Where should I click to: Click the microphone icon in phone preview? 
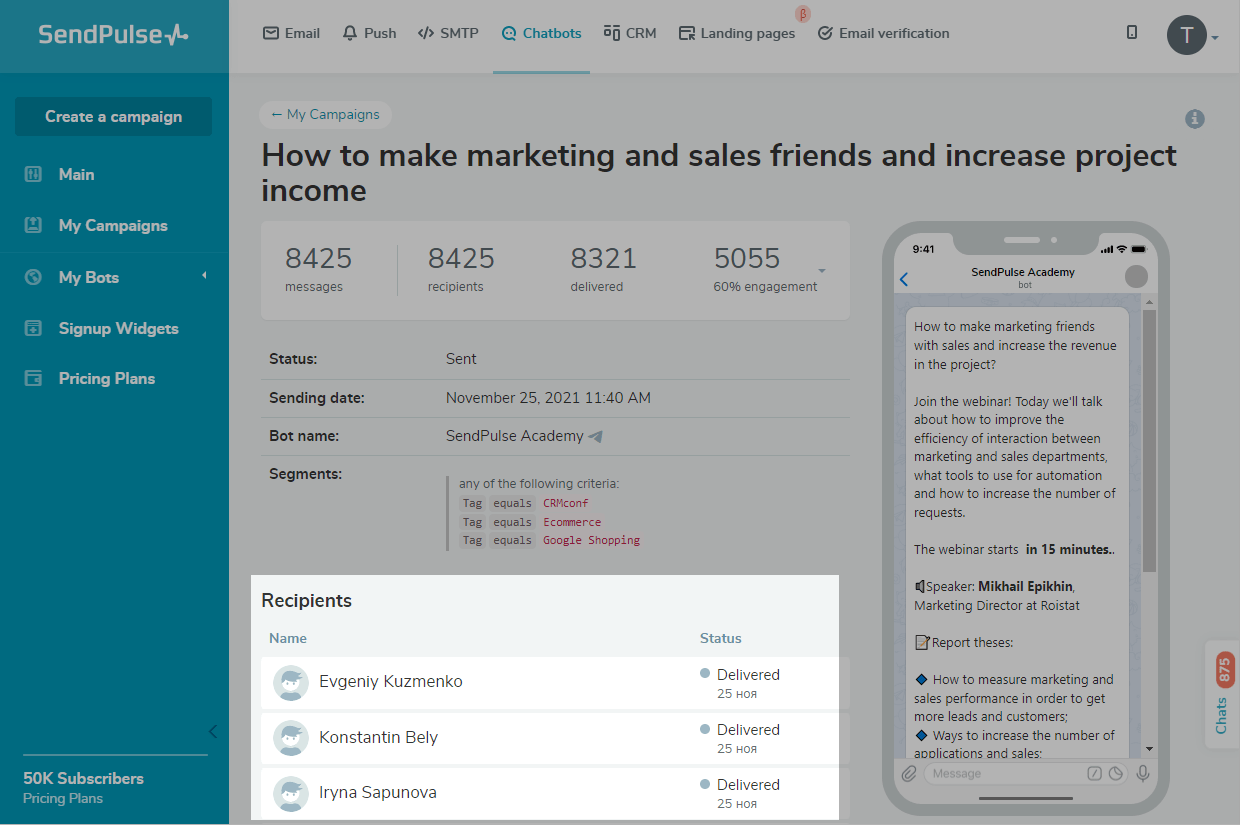(1143, 773)
